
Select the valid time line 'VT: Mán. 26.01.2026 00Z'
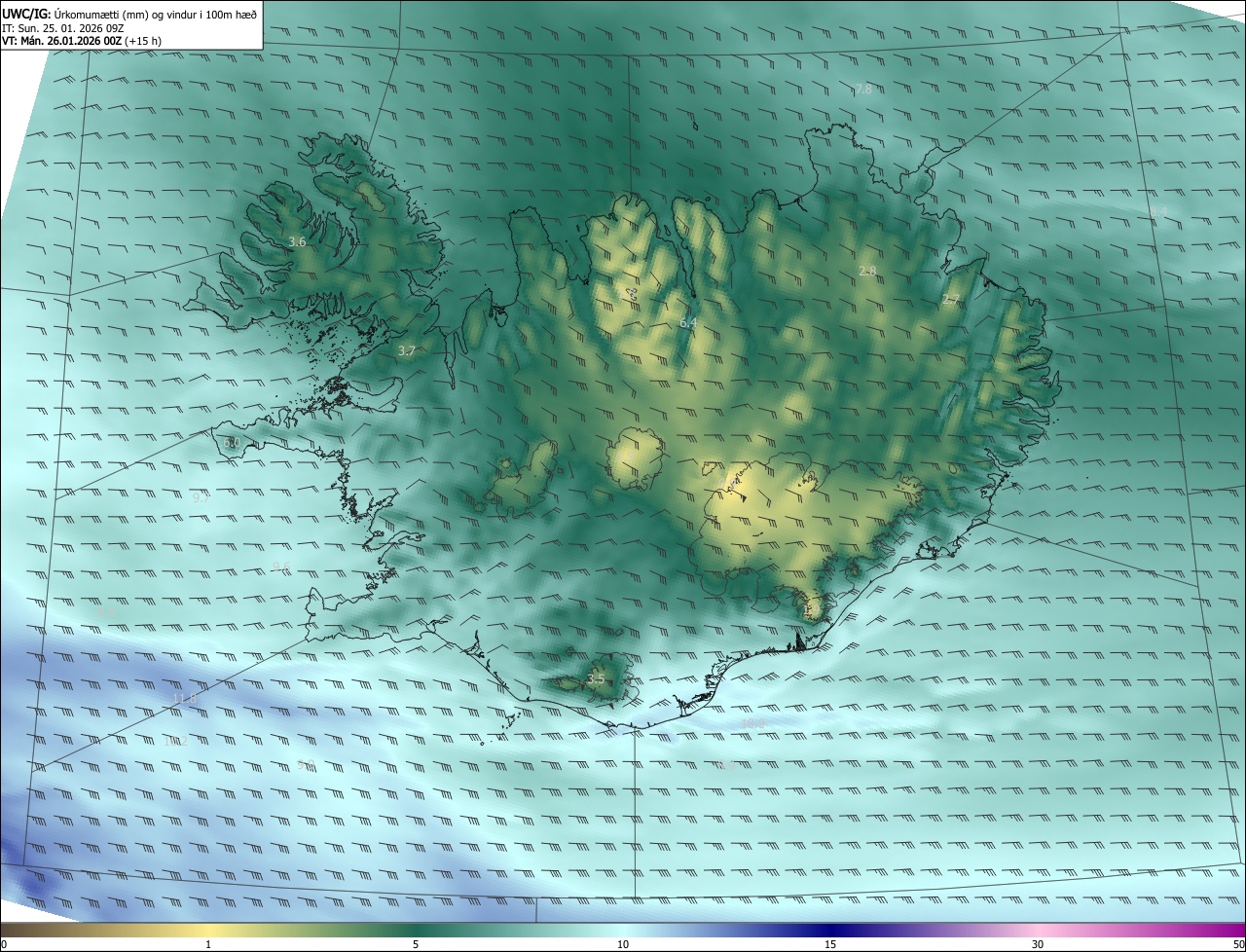coord(62,42)
